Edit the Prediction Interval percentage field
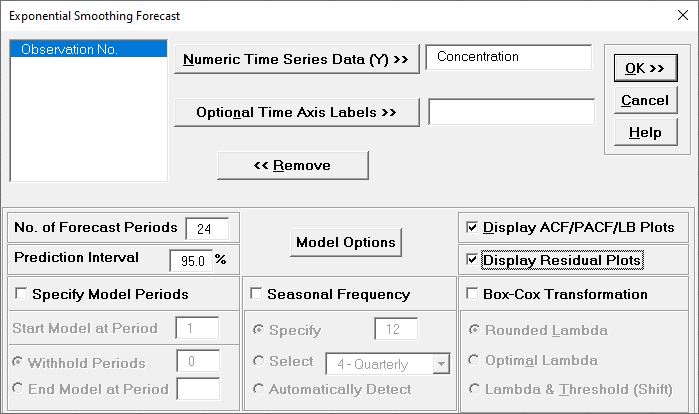The image size is (699, 414). tap(189, 260)
